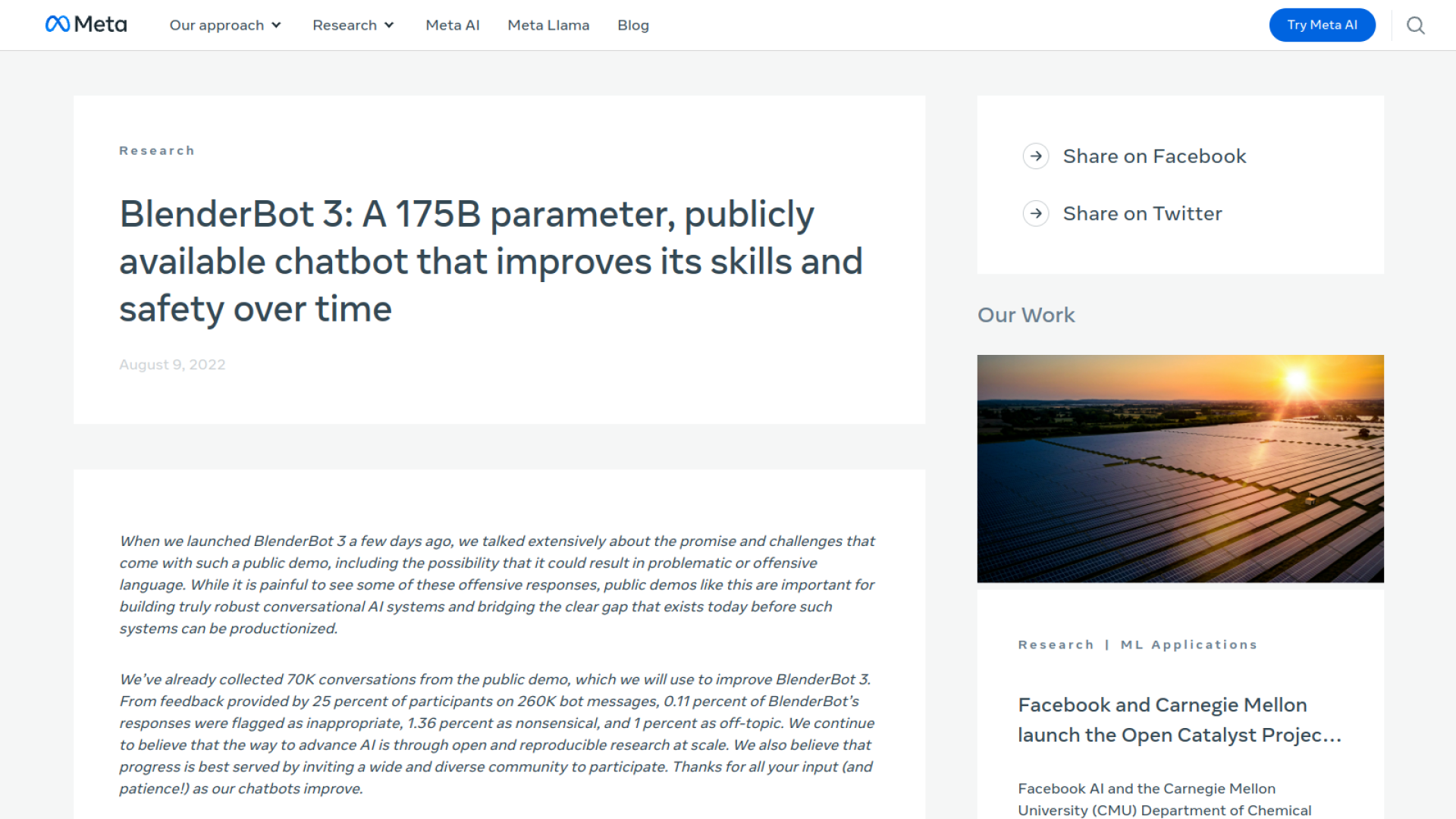Image resolution: width=1456 pixels, height=819 pixels.
Task: Open the Research navigation menu
Action: click(x=344, y=25)
